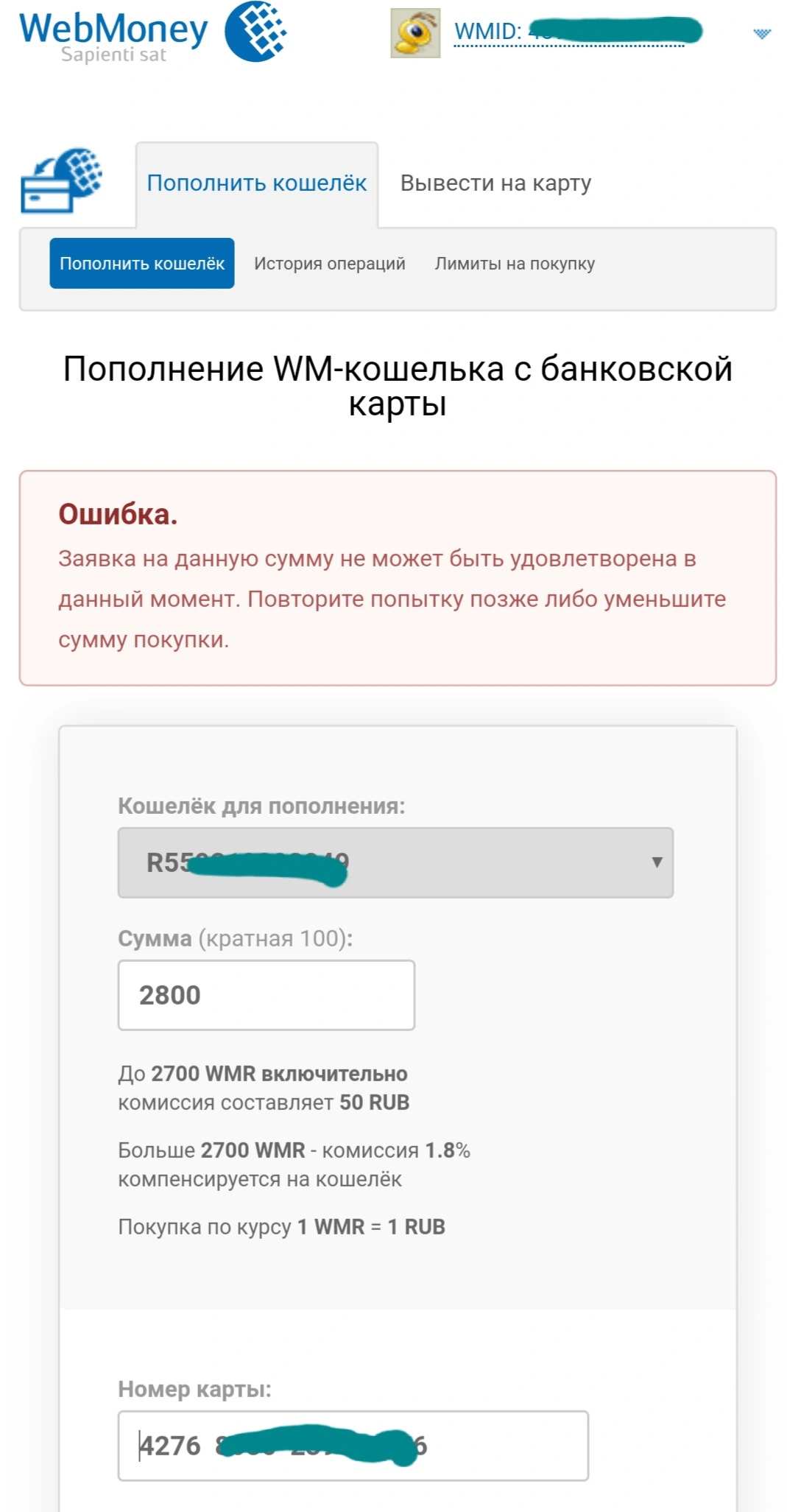787x1512 pixels.
Task: Click the Sapienti sat tagline
Action: click(x=113, y=54)
